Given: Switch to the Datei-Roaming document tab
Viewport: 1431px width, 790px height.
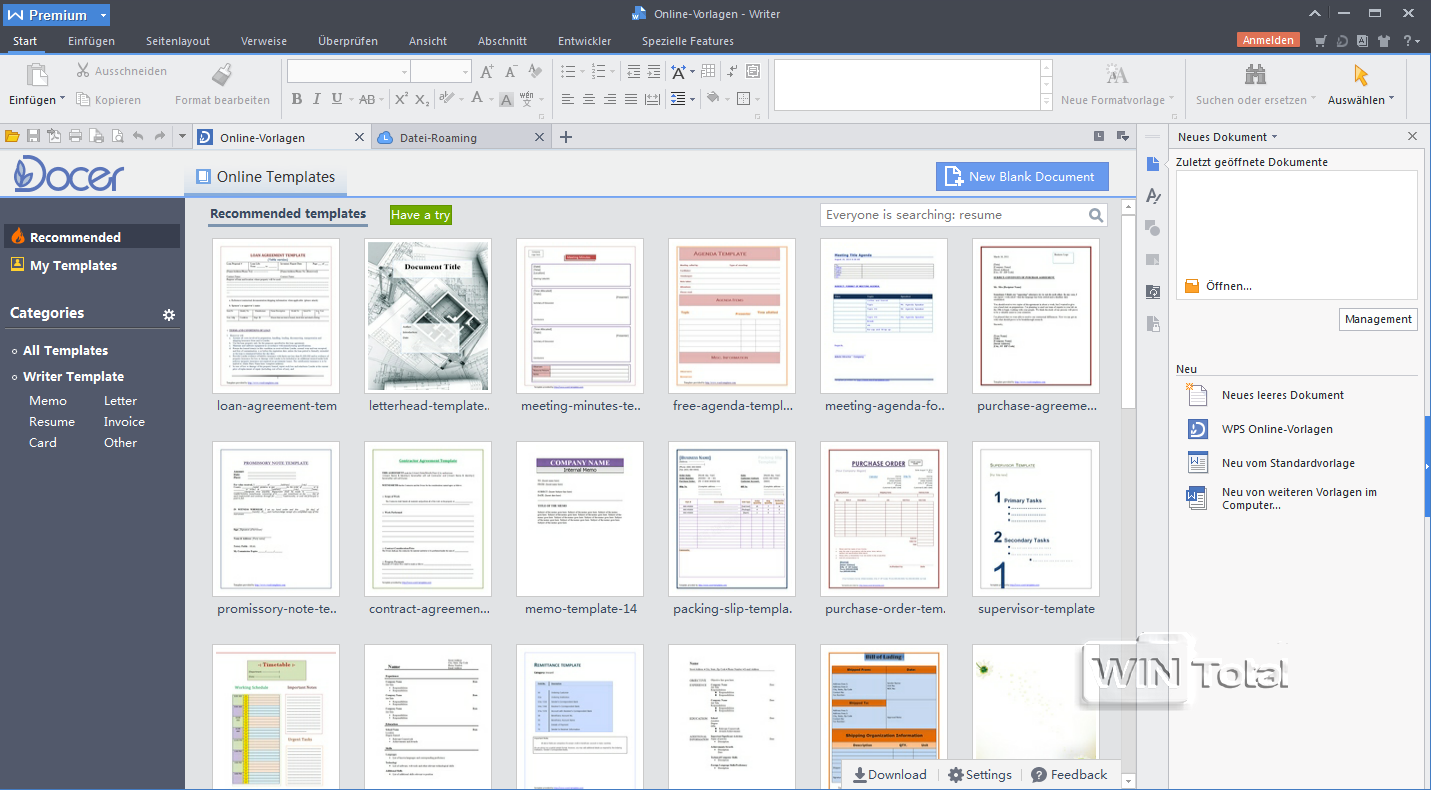Looking at the screenshot, I should (x=438, y=138).
